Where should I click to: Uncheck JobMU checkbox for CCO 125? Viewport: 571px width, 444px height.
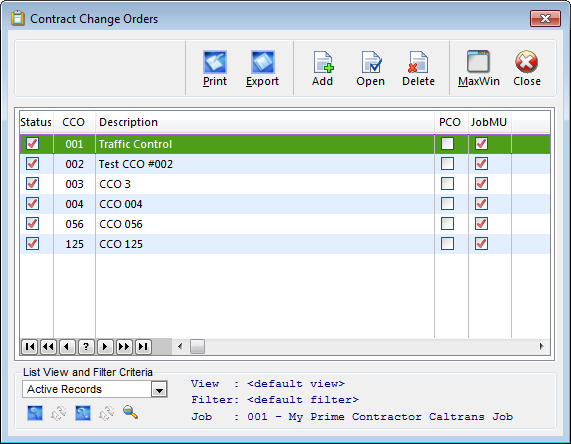click(481, 244)
